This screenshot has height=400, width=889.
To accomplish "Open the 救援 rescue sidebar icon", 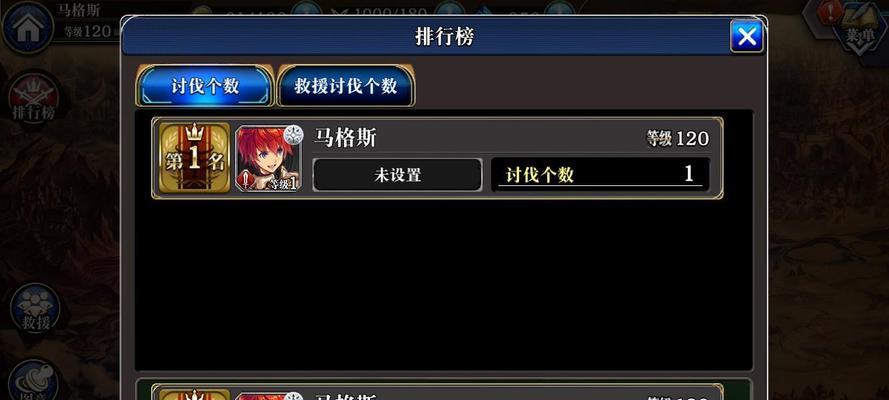I will (35, 309).
